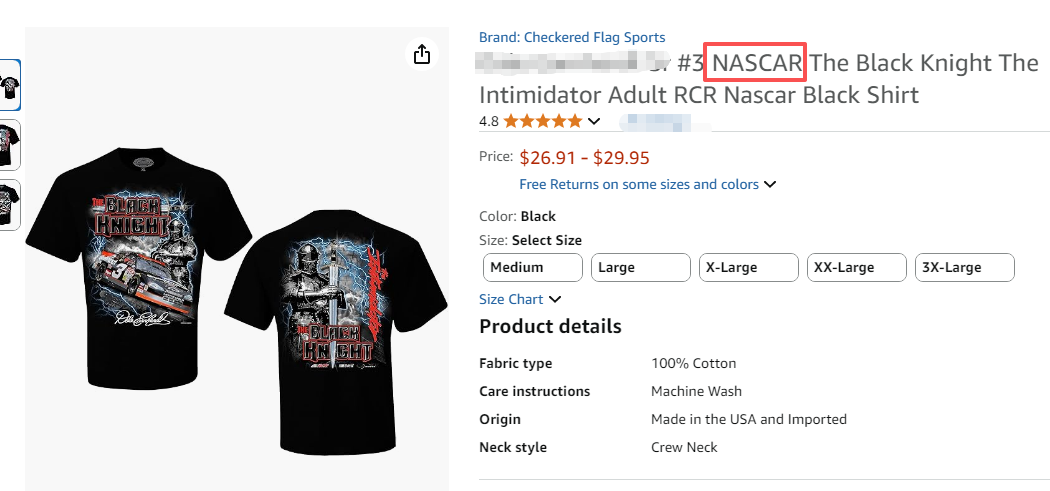Viewport: 1050px width, 491px height.
Task: Expand Free Returns on some sizes
Action: 648,184
